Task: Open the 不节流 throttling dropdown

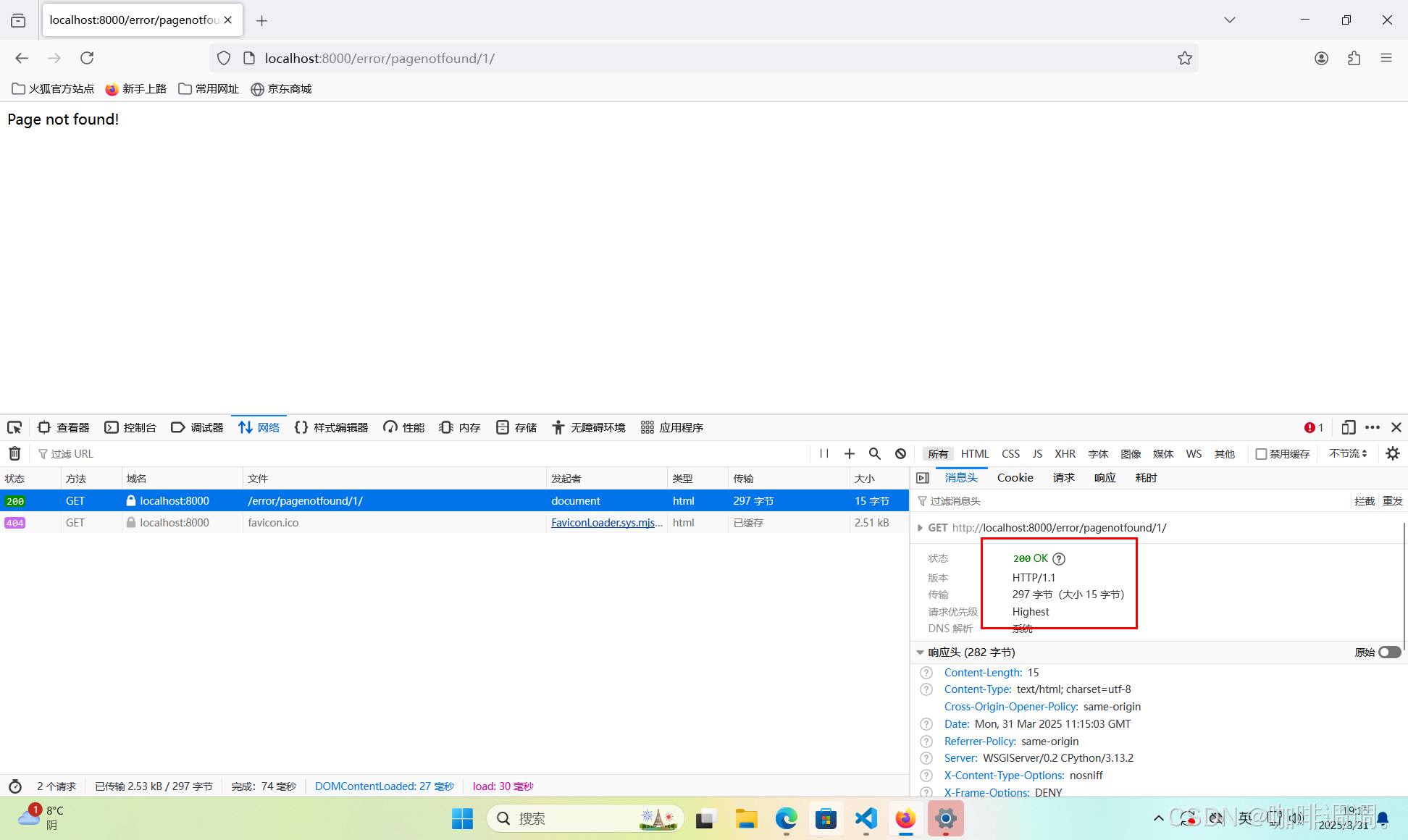Action: (x=1347, y=453)
